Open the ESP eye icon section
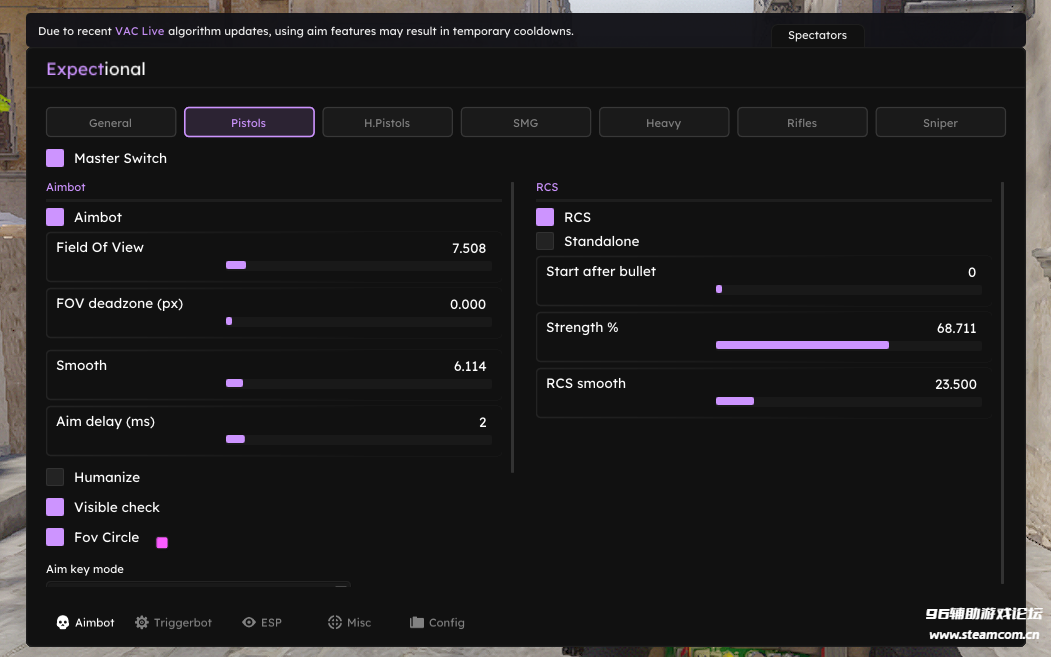Image resolution: width=1051 pixels, height=657 pixels. pos(262,623)
